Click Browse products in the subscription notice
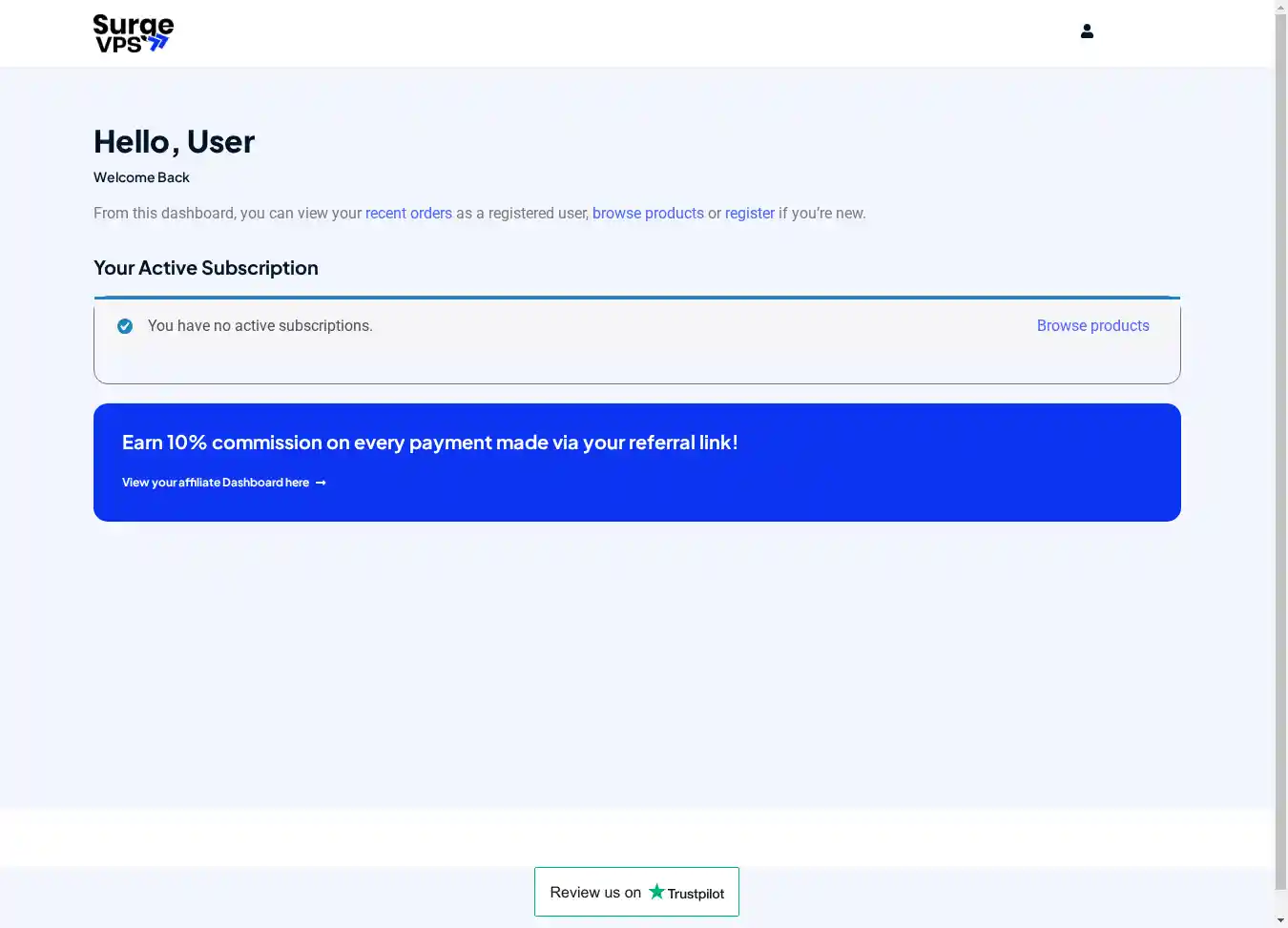 pos(1092,326)
